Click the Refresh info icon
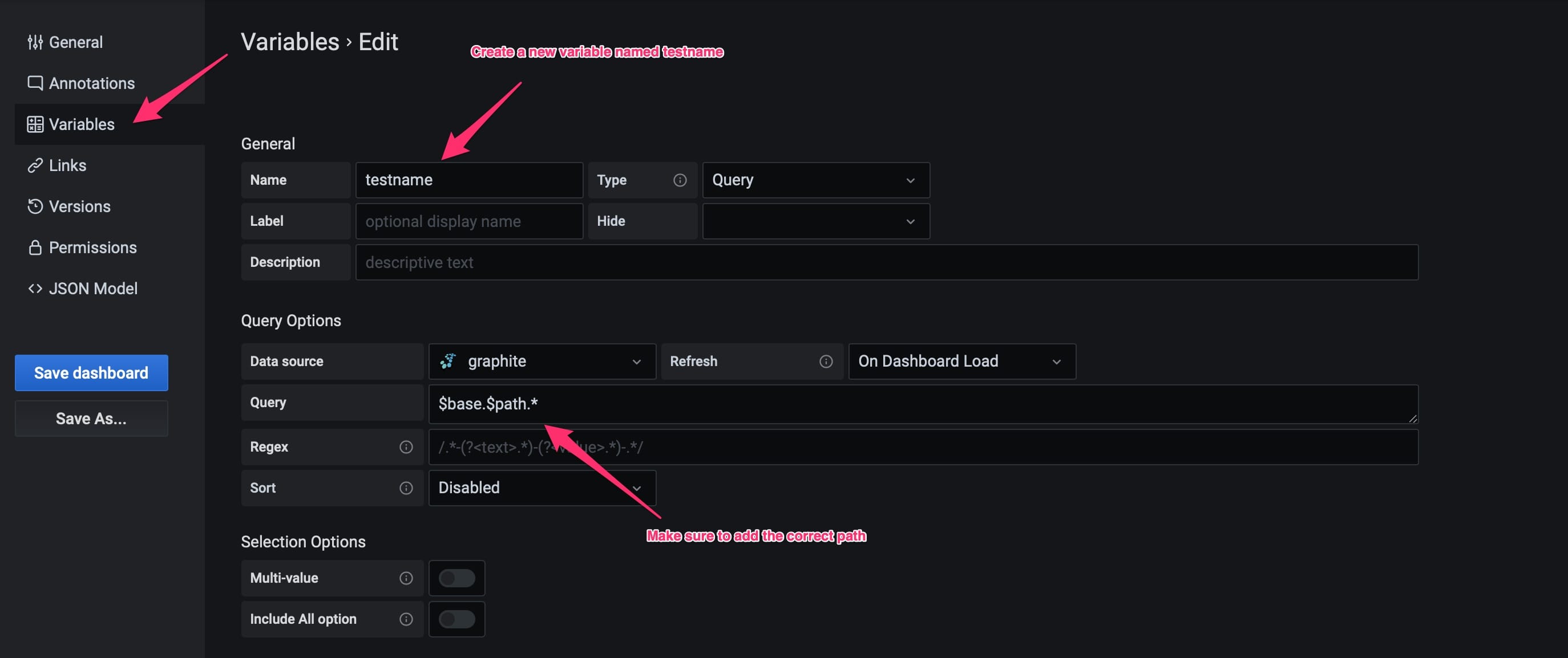The width and height of the screenshot is (1568, 658). 826,362
